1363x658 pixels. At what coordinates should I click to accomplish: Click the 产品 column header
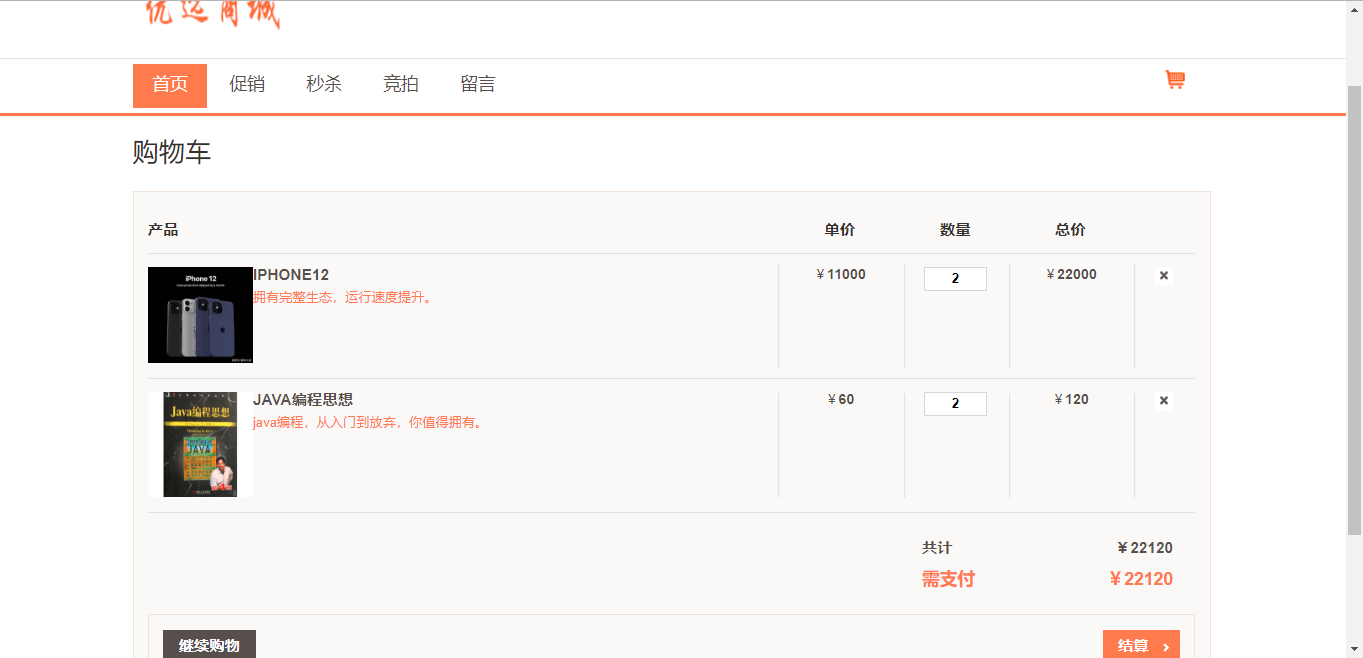tap(163, 230)
